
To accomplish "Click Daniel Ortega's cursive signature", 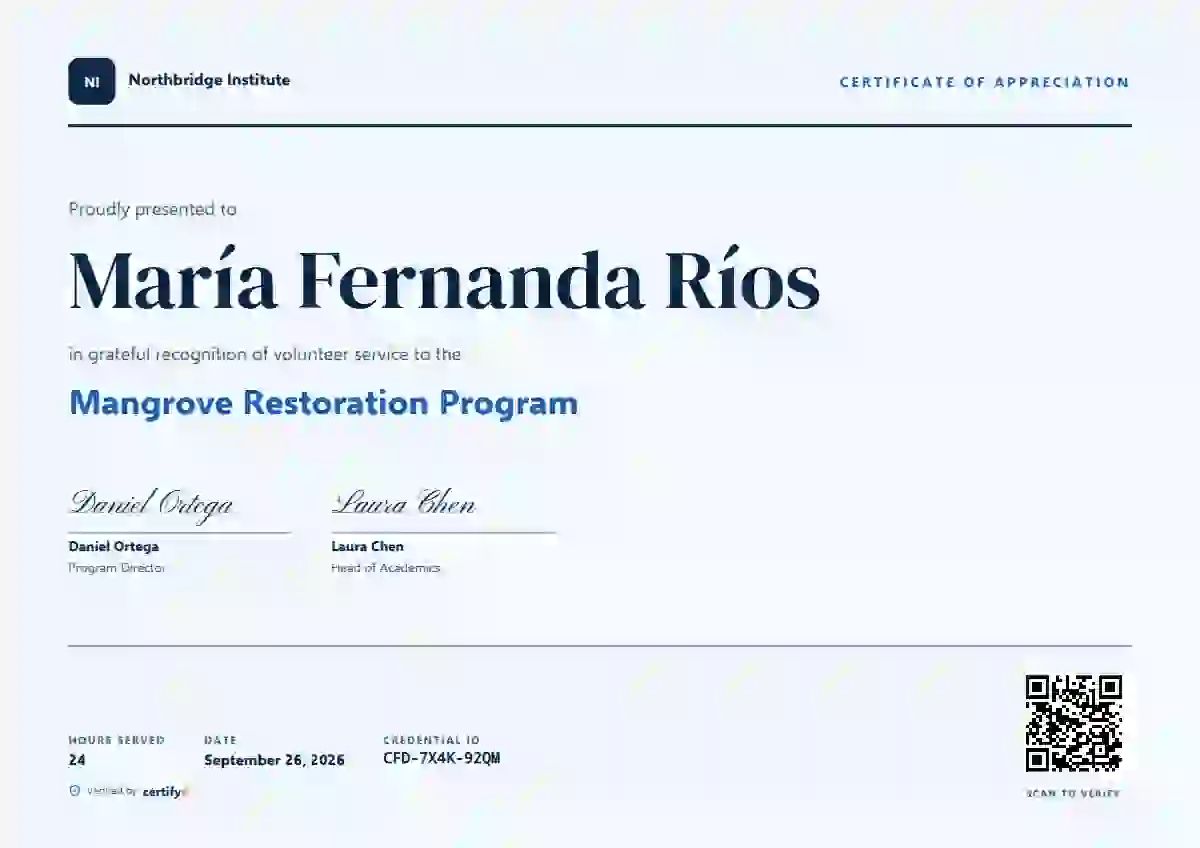I will click(151, 503).
